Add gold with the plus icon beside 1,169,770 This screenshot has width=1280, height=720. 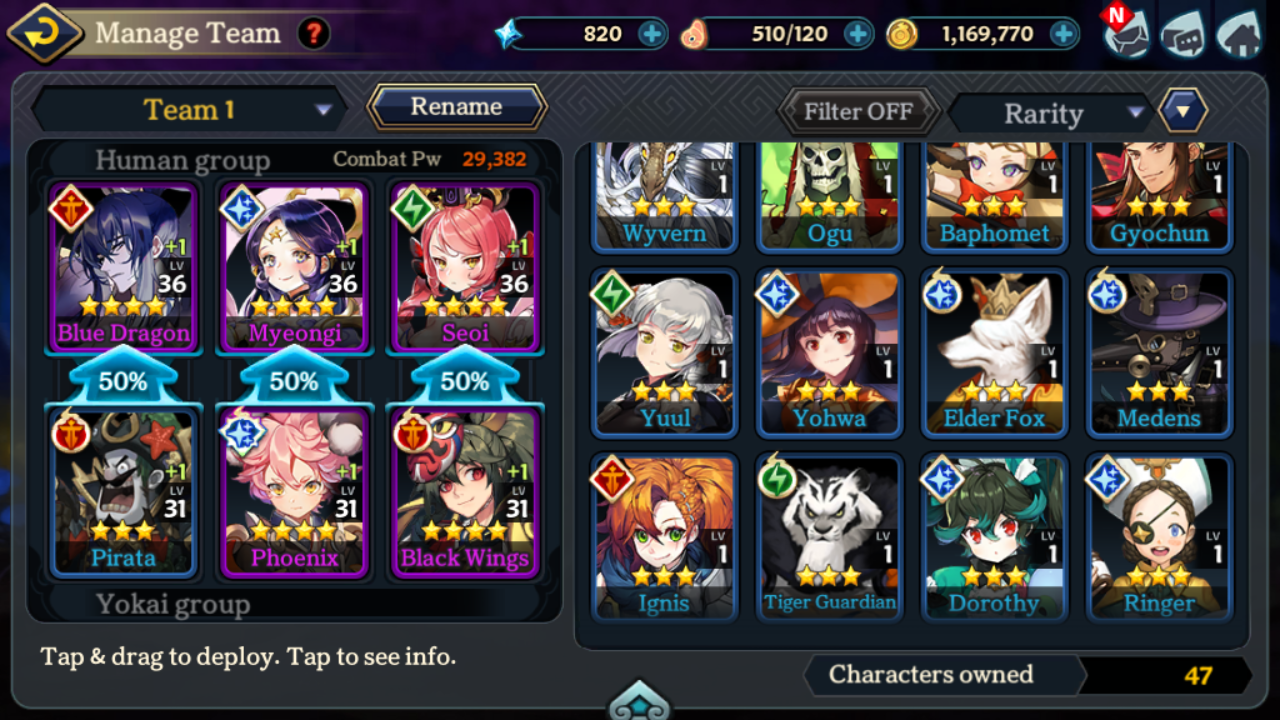coord(1064,34)
